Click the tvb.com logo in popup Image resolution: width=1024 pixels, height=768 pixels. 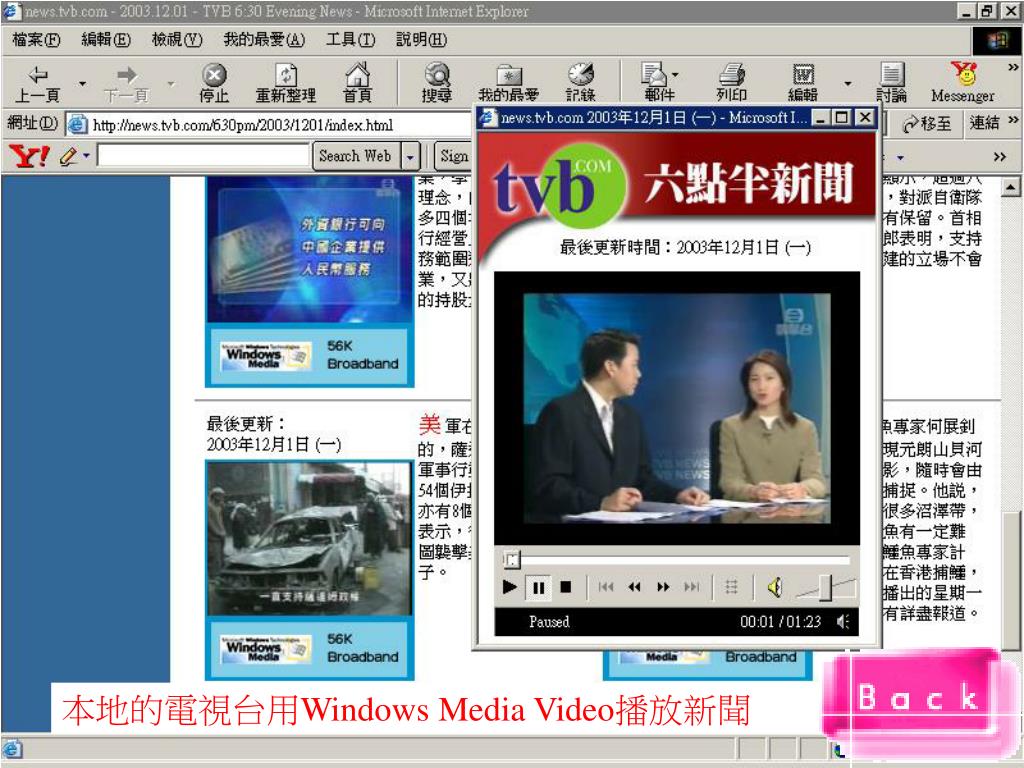[x=558, y=186]
